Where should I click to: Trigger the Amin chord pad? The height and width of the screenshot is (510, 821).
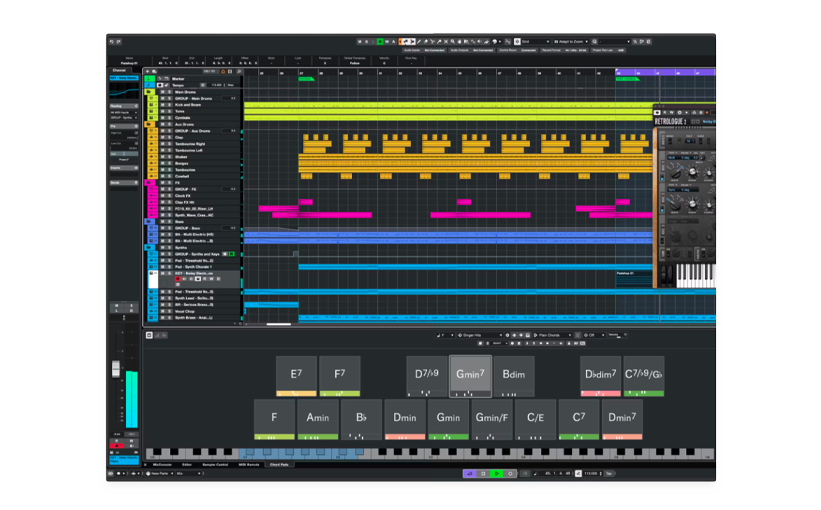(317, 419)
